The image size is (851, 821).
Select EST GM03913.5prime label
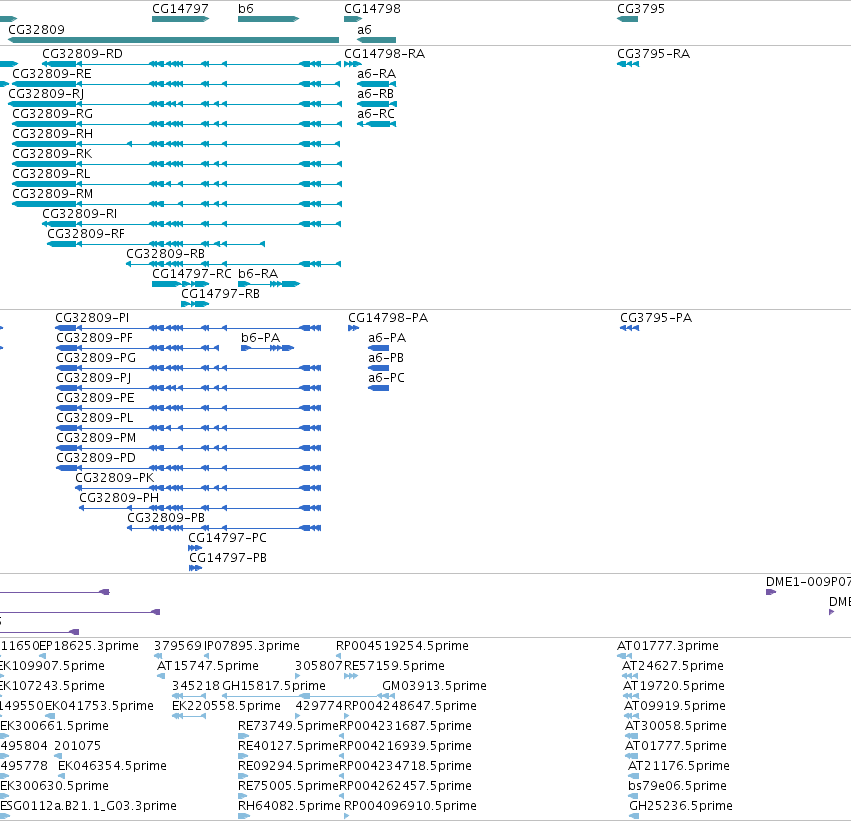coord(434,686)
